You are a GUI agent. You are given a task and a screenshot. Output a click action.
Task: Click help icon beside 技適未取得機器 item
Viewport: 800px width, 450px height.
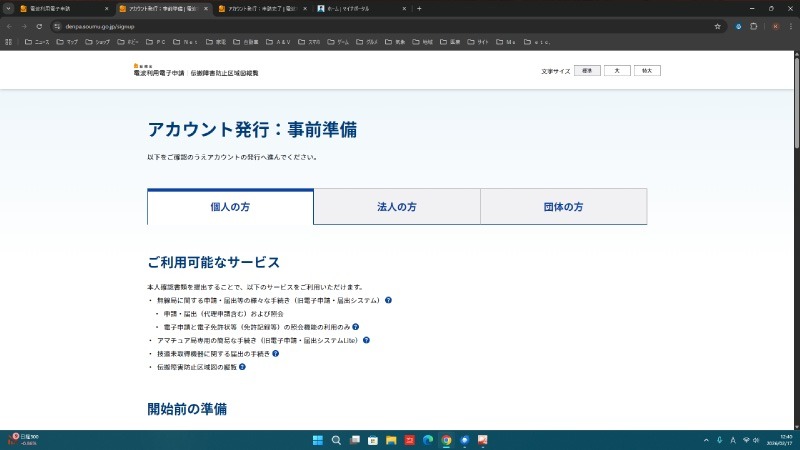tap(275, 353)
